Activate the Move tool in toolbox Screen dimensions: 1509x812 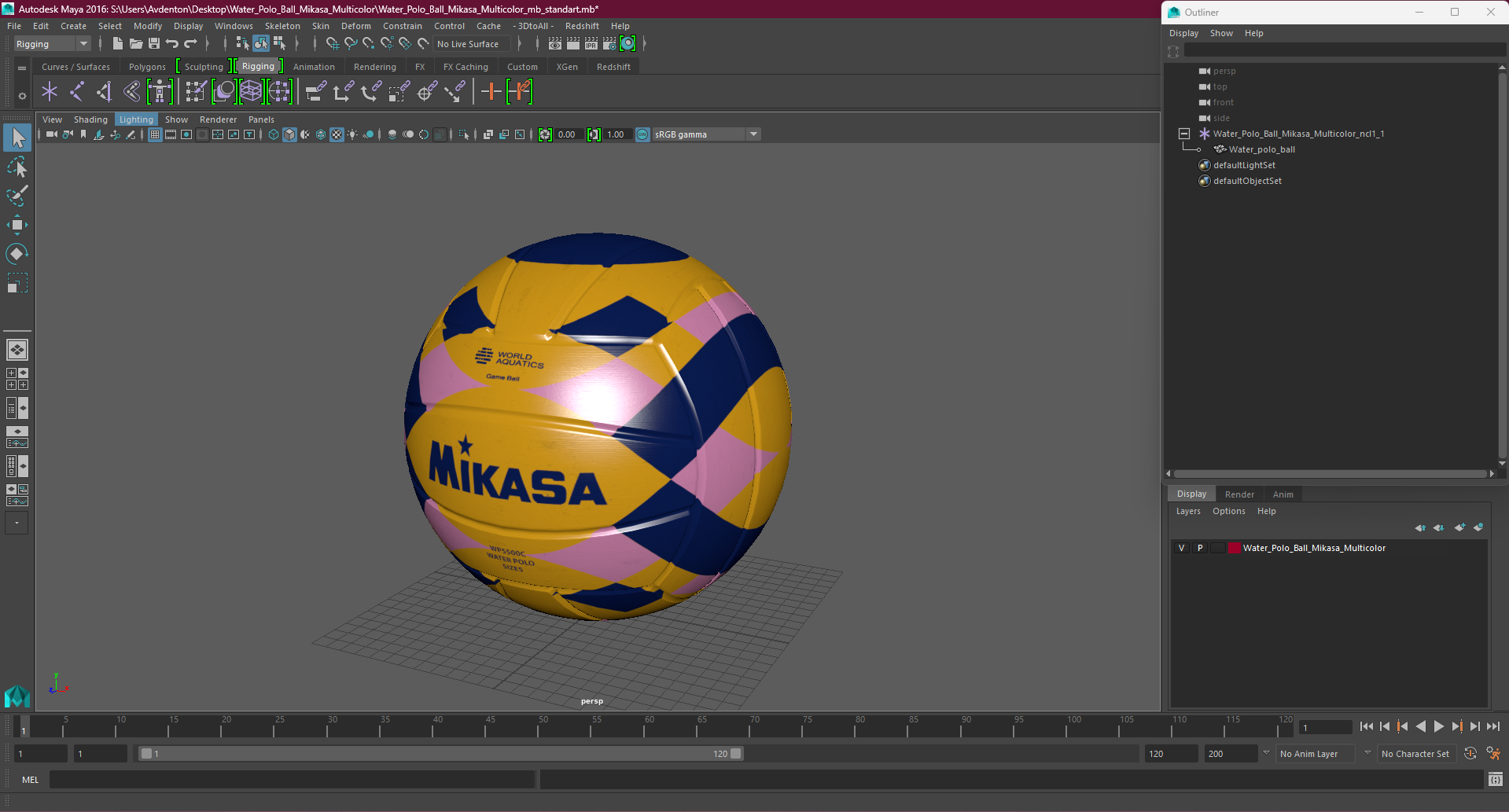click(17, 225)
